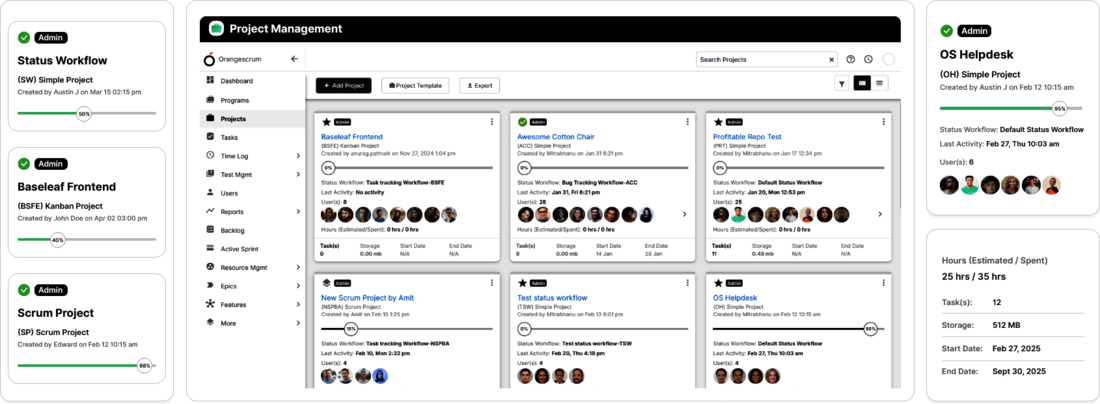Click progress slider on New Scrum Project card
This screenshot has height=404, width=1100.
pyautogui.click(x=351, y=328)
